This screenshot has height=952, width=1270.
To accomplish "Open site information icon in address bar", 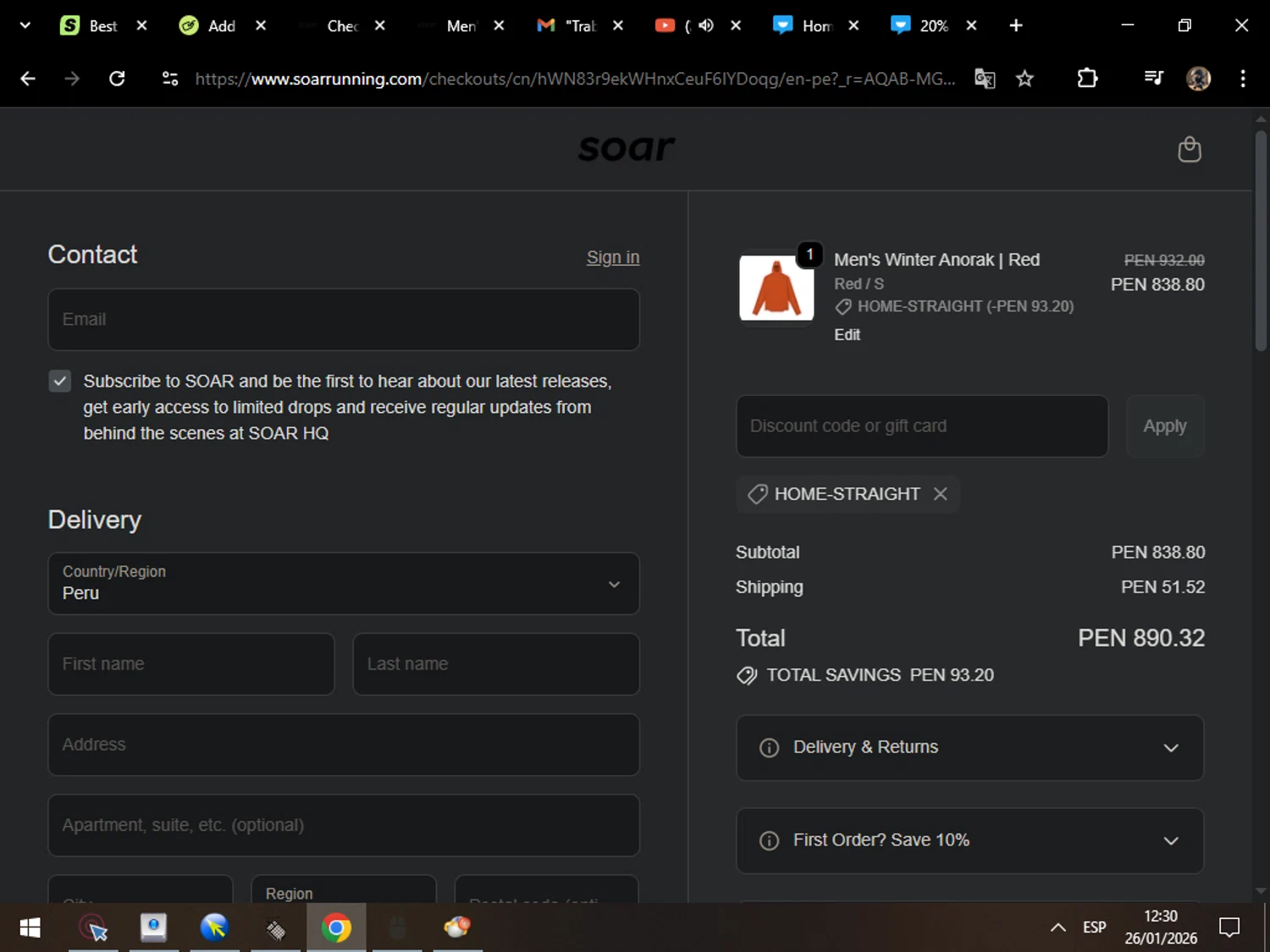I will point(170,79).
